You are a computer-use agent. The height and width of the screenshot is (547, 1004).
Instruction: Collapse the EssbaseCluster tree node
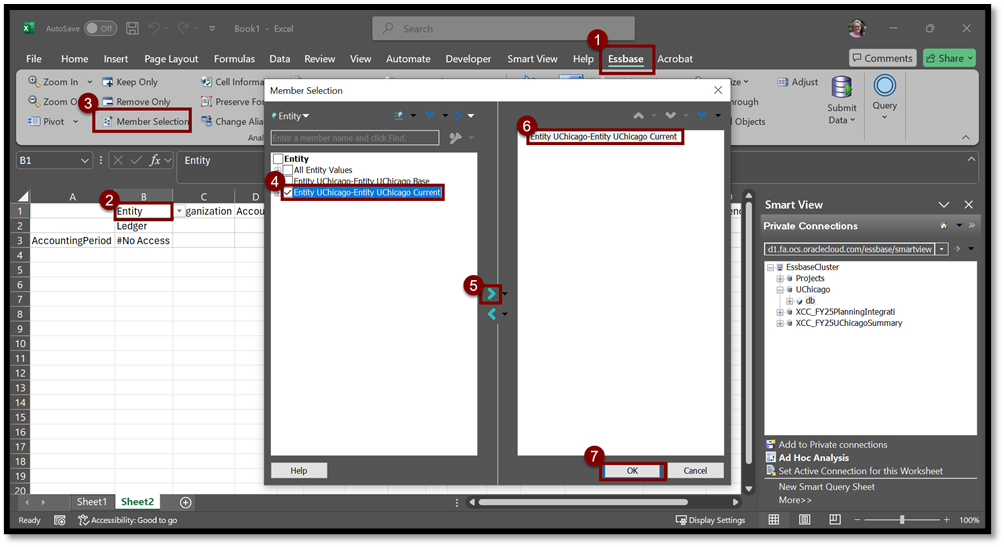[770, 267]
